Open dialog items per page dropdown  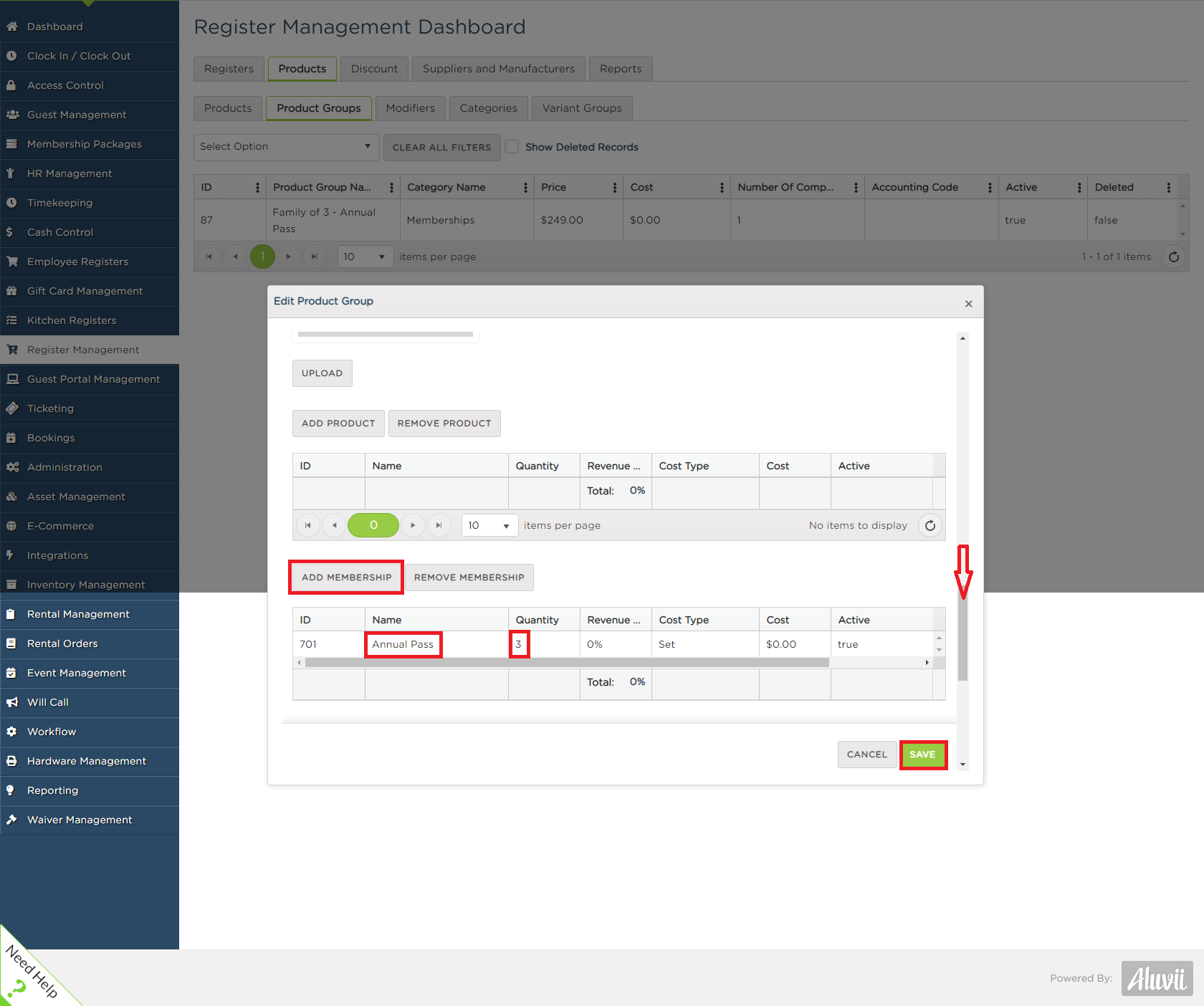[490, 525]
